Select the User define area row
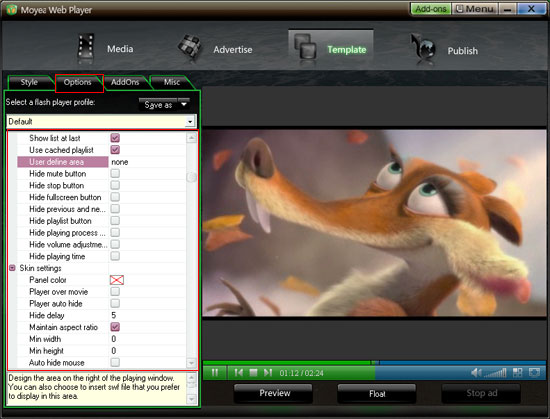 click(x=63, y=162)
